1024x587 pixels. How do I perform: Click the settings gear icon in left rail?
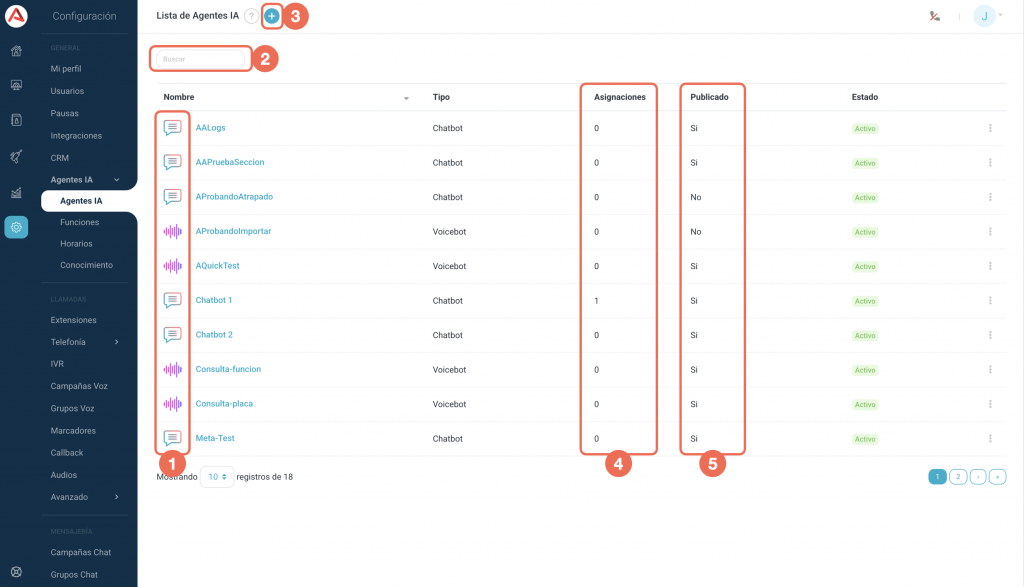tap(16, 228)
